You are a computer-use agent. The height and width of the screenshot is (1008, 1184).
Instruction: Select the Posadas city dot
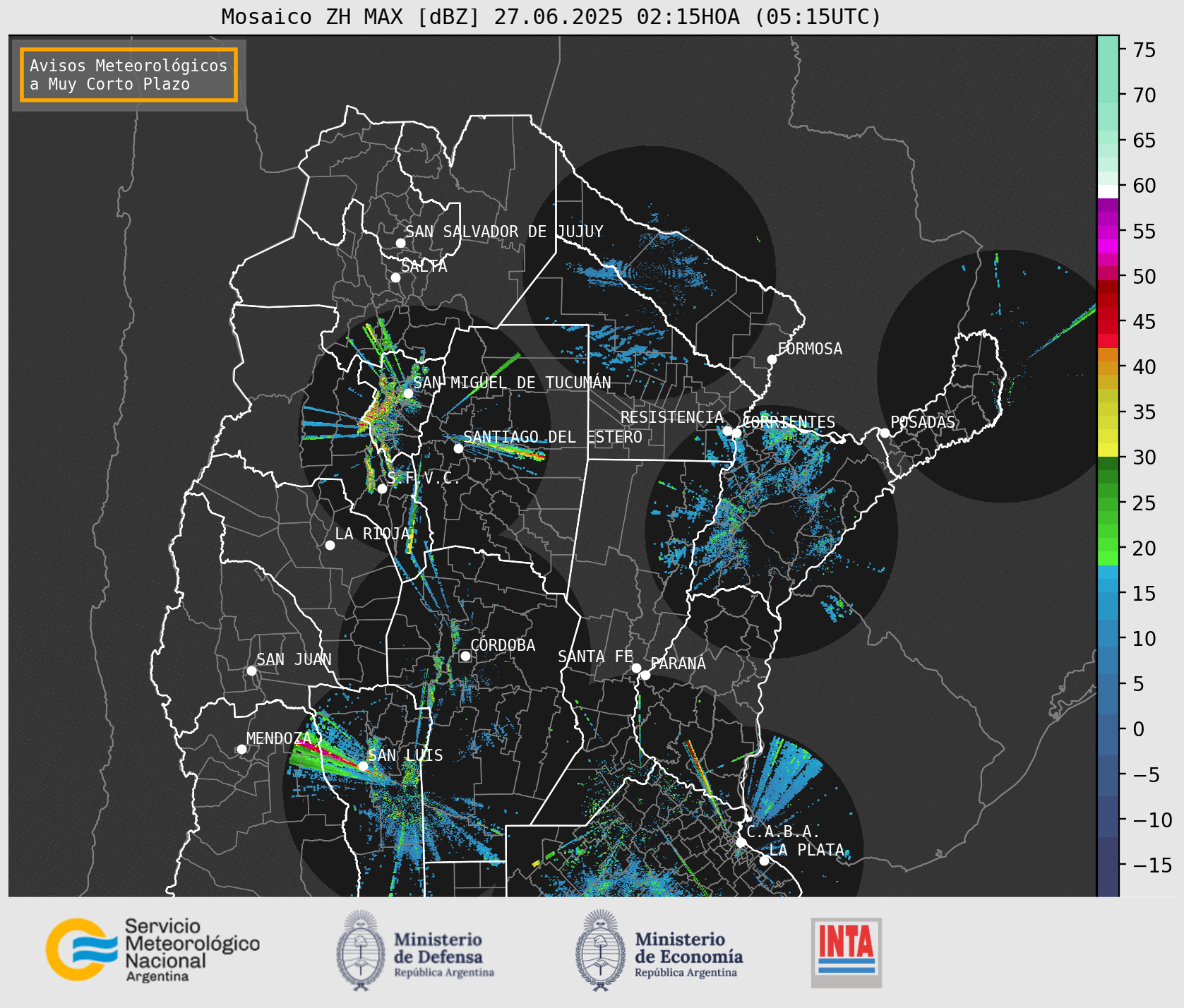coord(885,433)
